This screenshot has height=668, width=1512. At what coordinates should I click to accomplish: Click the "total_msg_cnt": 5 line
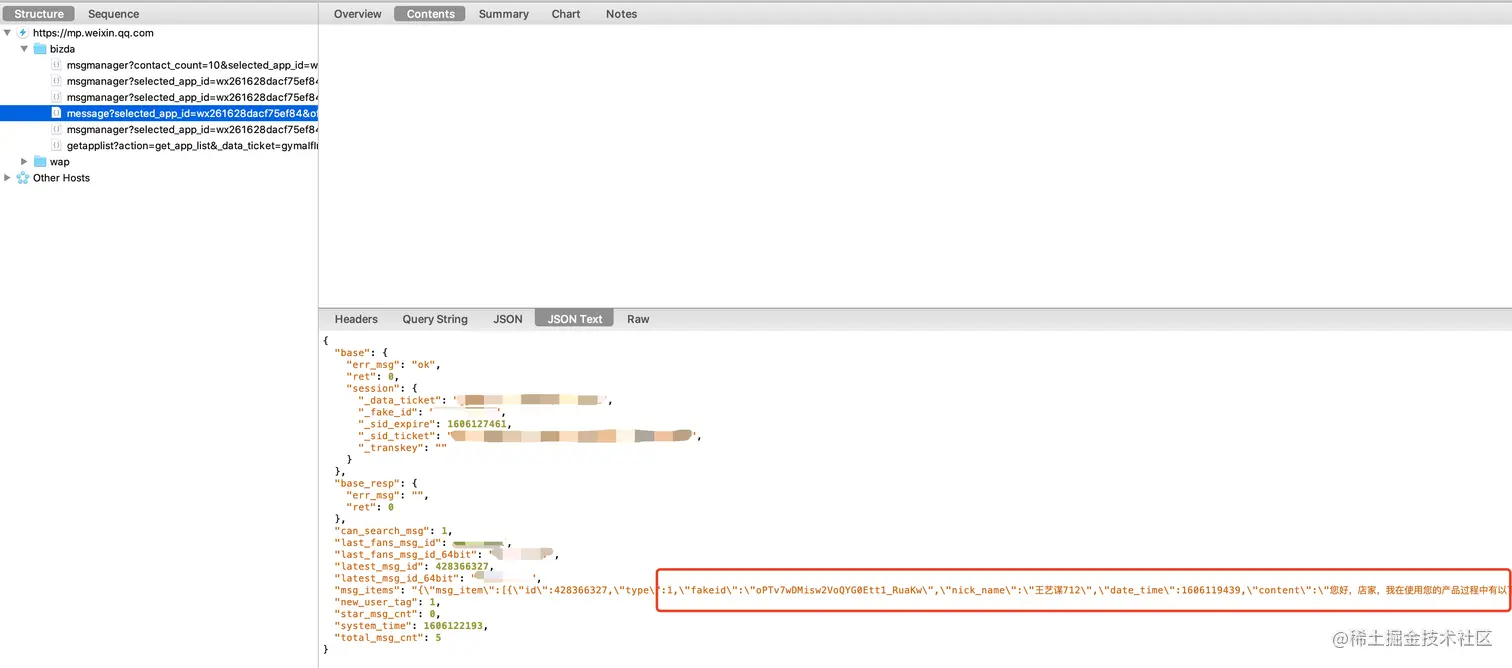[x=388, y=638]
